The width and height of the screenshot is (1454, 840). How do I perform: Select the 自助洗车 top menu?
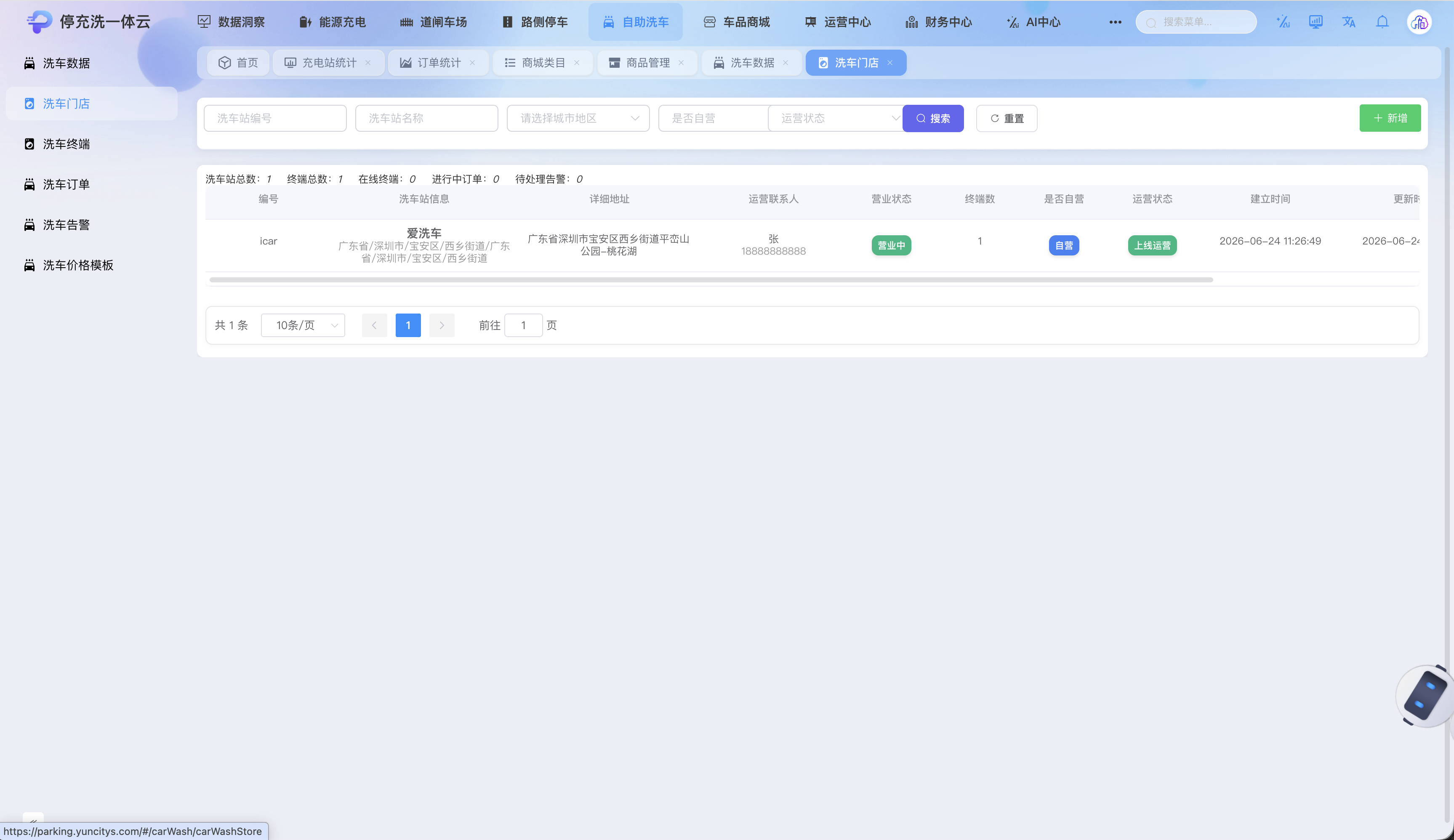point(635,22)
